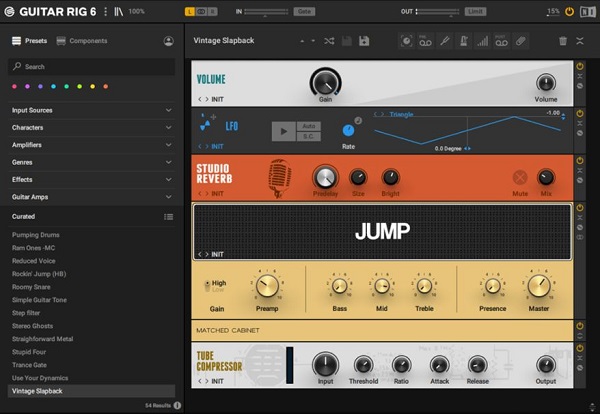
Task: Open the Triangle waveform selector
Action: click(401, 114)
